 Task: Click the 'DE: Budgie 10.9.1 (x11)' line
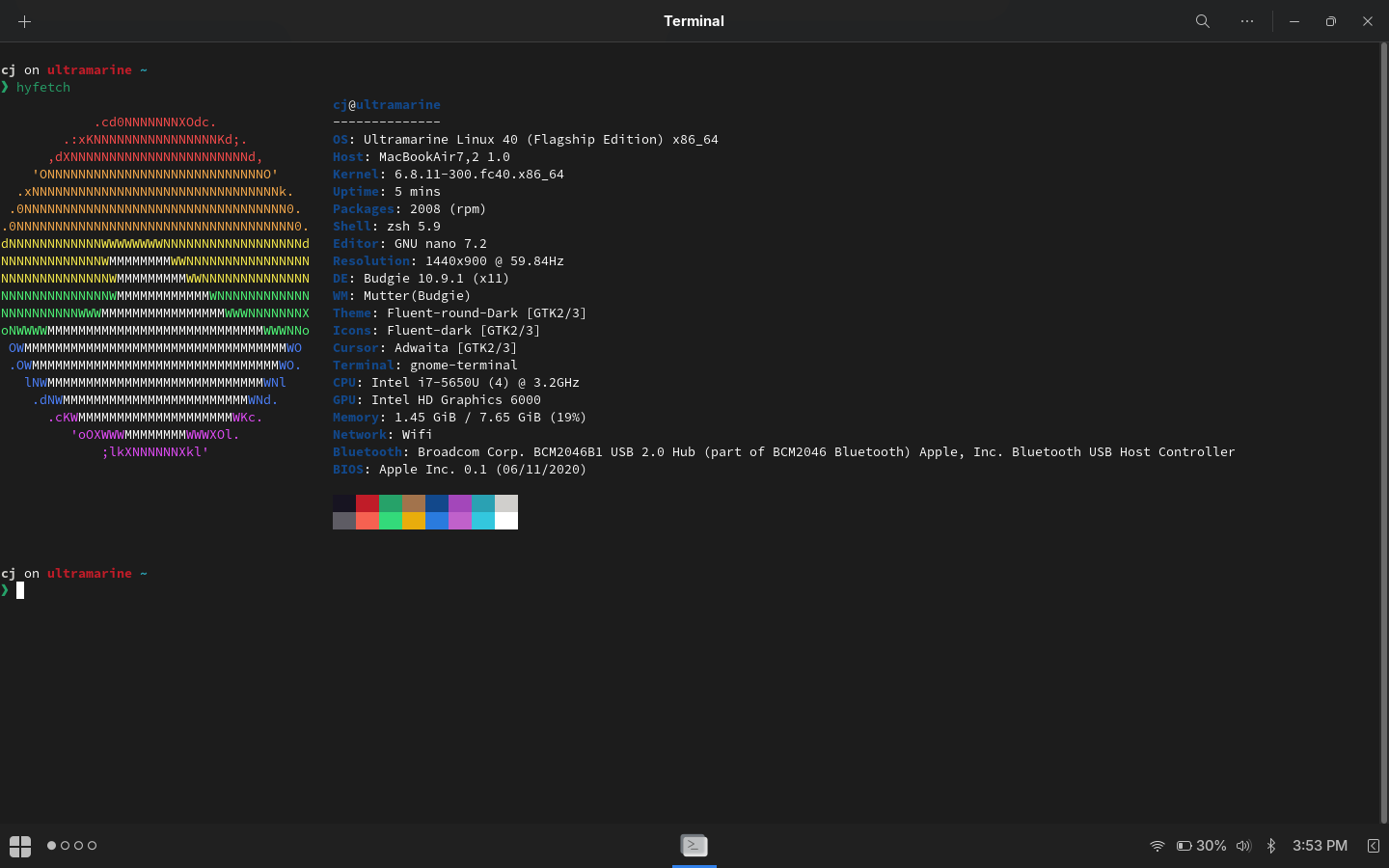(422, 278)
